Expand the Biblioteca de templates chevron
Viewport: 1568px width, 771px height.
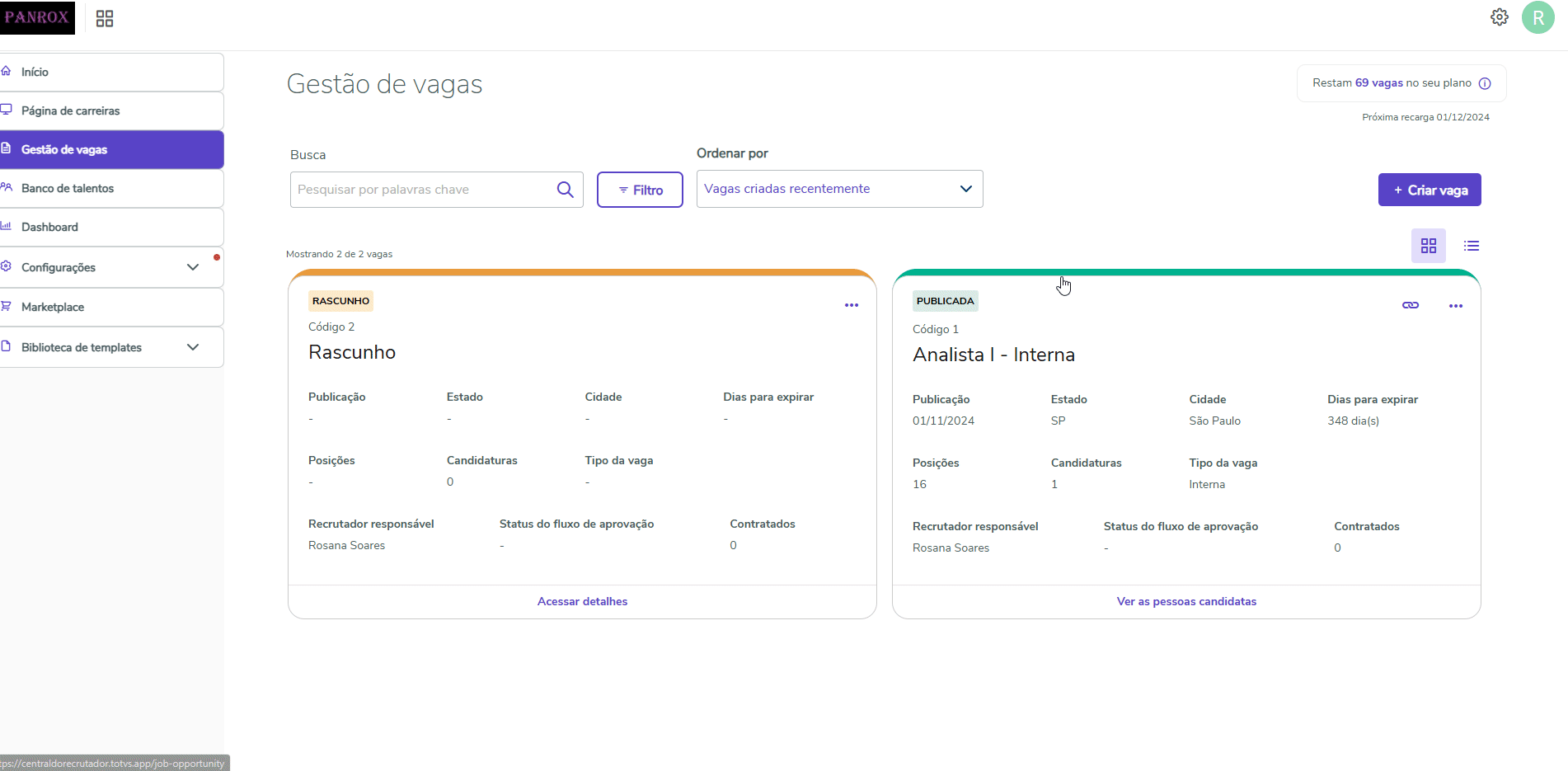coord(193,347)
